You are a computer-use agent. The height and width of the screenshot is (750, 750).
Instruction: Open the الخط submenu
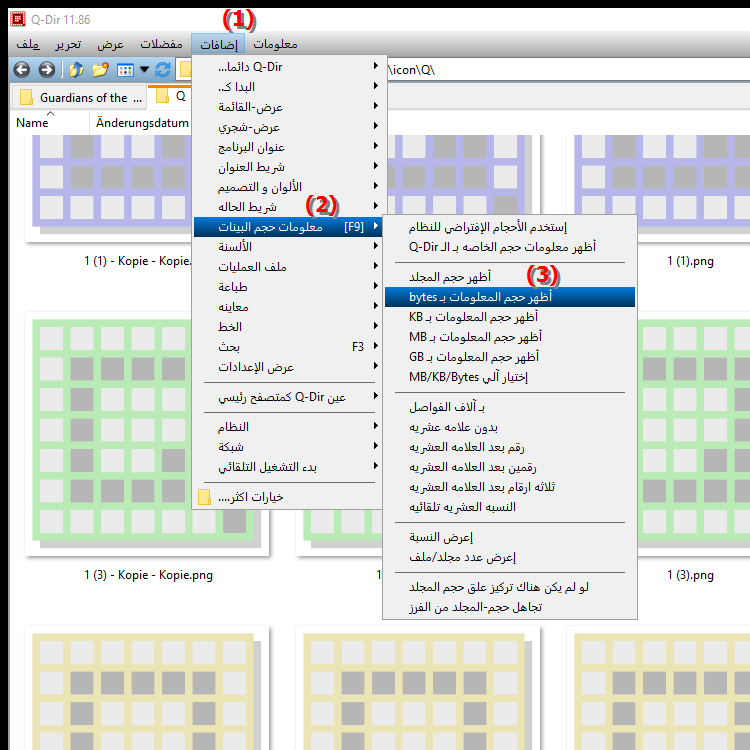(x=287, y=327)
